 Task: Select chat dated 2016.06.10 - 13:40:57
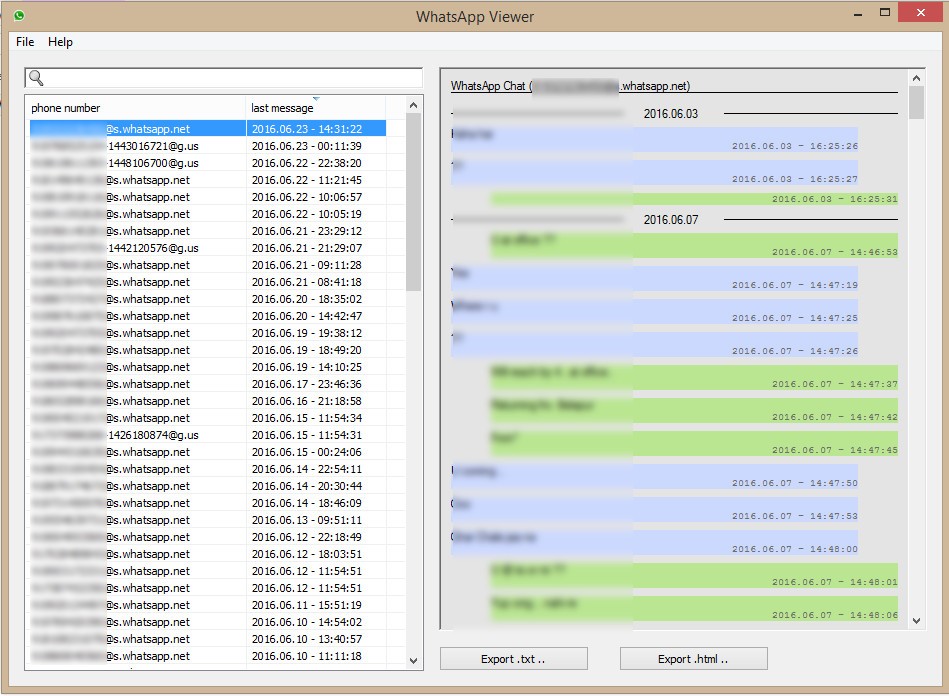(208, 639)
